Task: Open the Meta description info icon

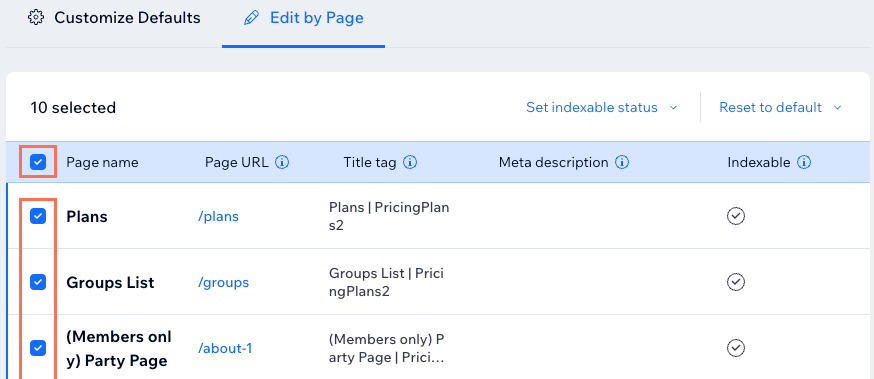Action: tap(622, 163)
